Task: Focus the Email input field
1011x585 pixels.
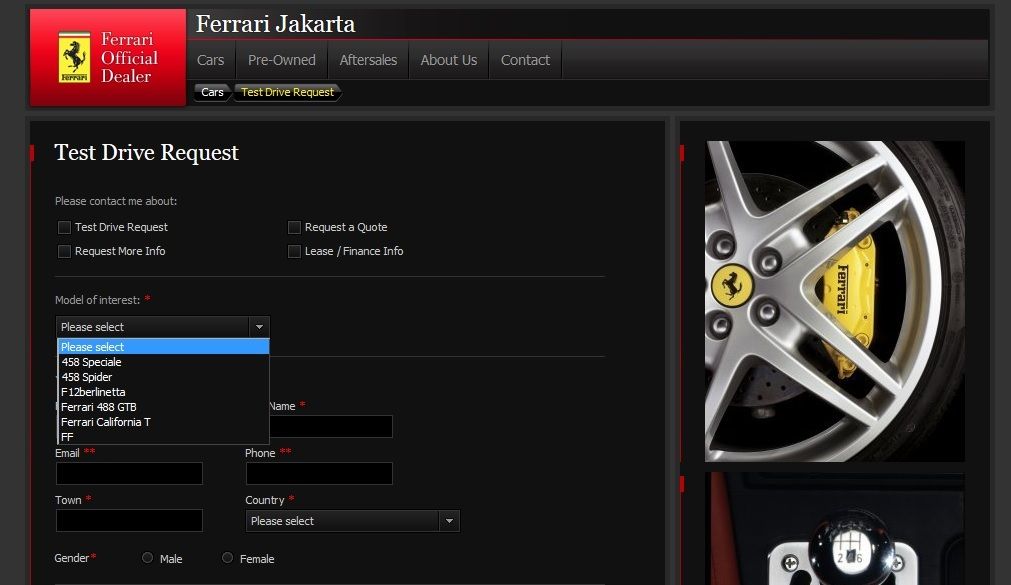Action: pyautogui.click(x=129, y=473)
